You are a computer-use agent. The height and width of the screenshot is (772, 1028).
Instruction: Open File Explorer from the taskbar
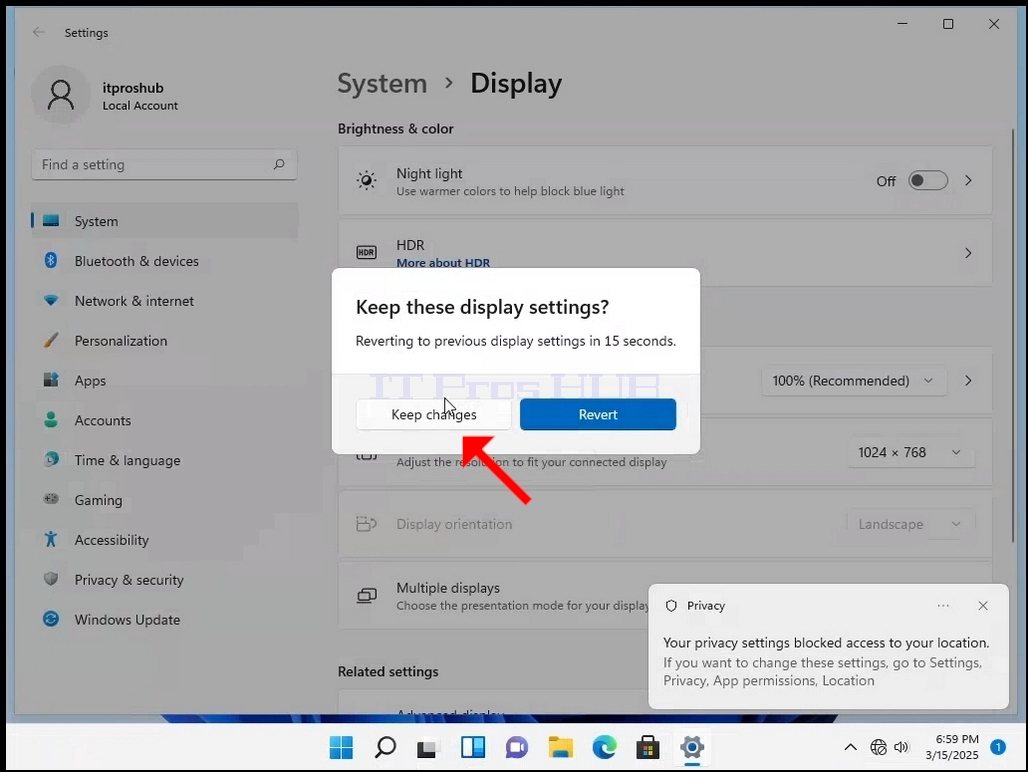coord(561,747)
